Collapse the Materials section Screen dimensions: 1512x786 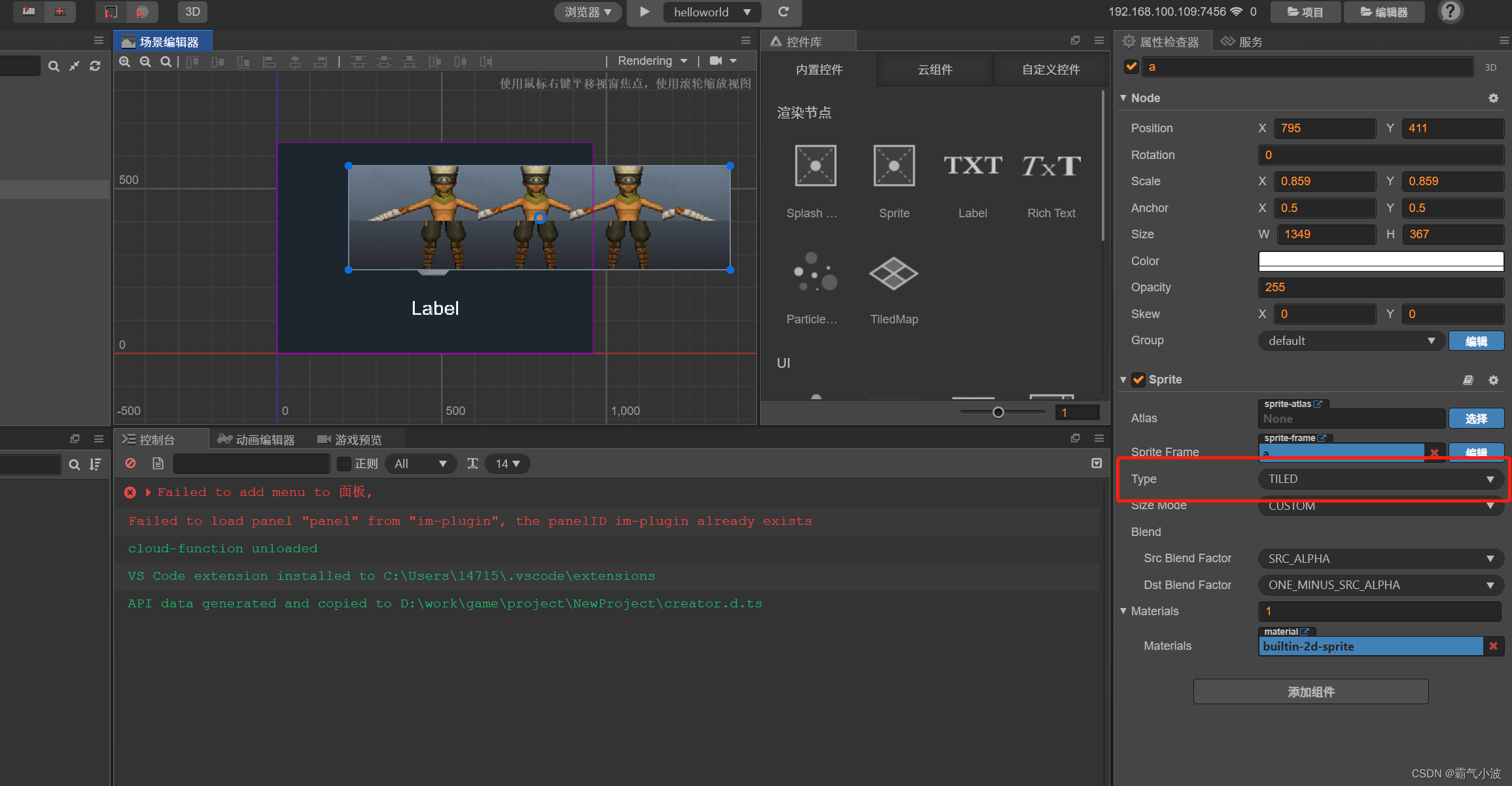(x=1123, y=611)
